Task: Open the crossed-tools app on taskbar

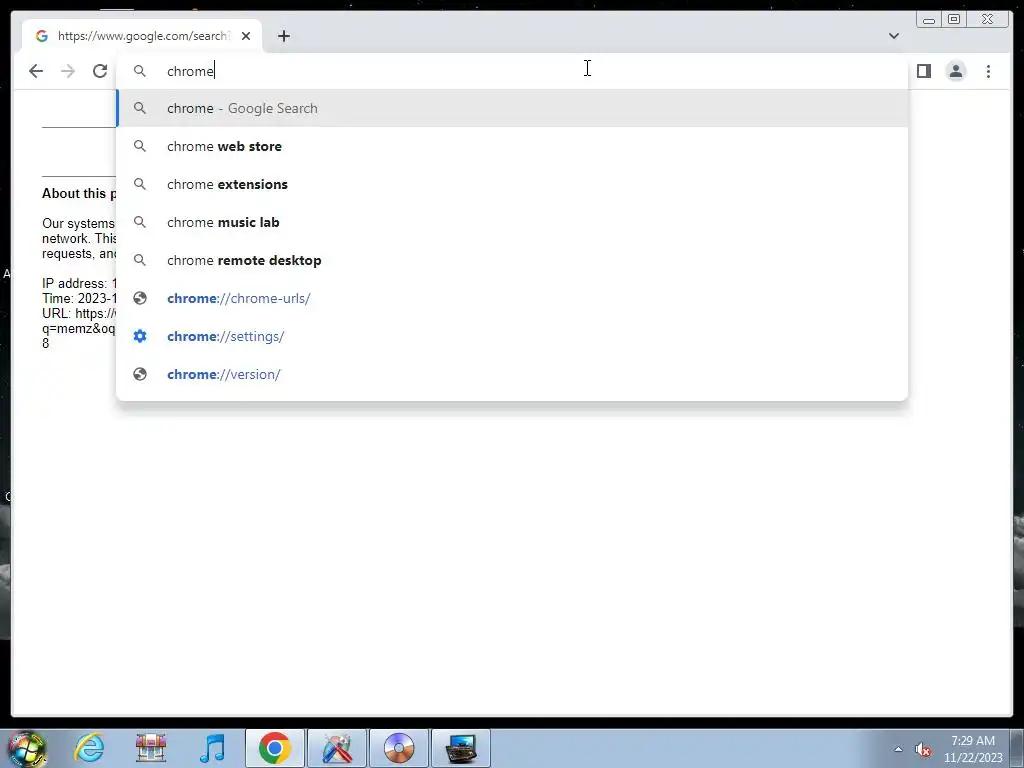Action: tap(337, 748)
